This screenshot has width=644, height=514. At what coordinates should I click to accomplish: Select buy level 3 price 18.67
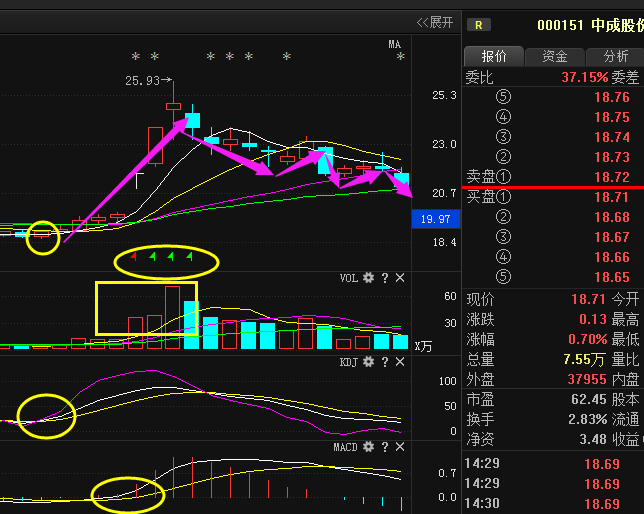[612, 237]
